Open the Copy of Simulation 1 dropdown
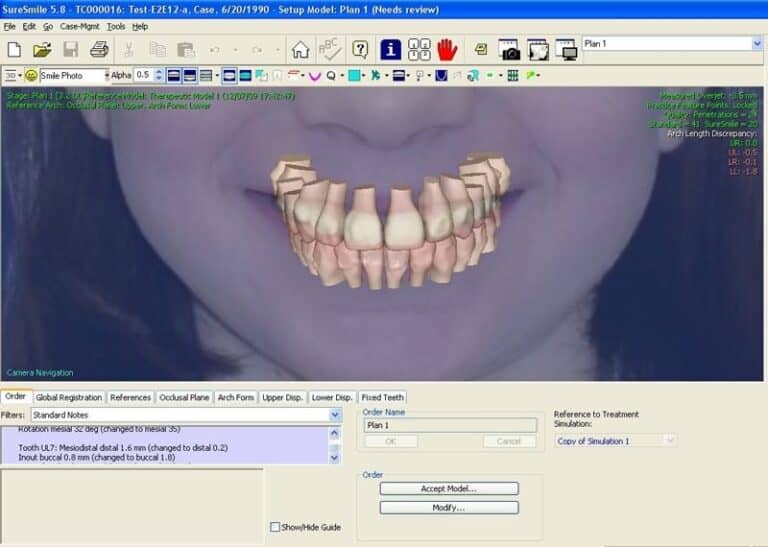Viewport: 768px width, 547px height. pyautogui.click(x=670, y=441)
